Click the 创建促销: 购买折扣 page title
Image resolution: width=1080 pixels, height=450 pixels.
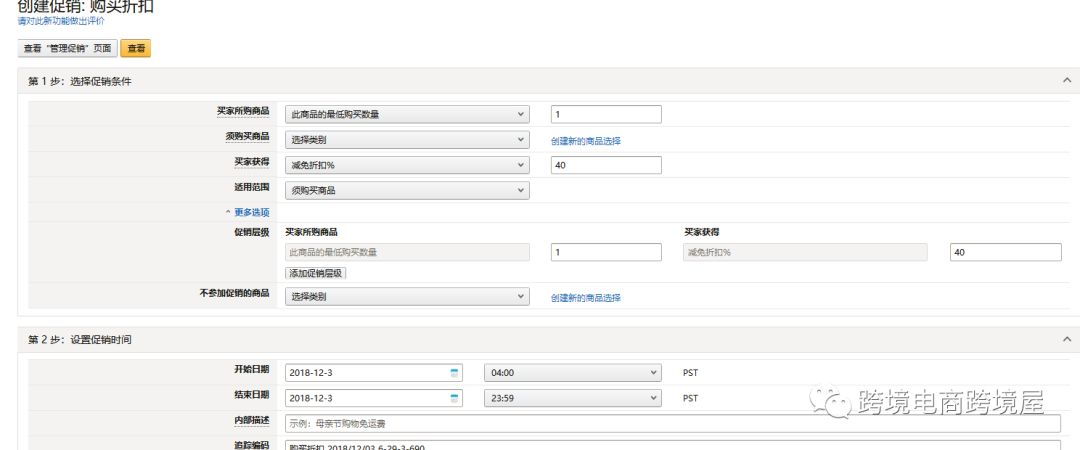pyautogui.click(x=85, y=6)
